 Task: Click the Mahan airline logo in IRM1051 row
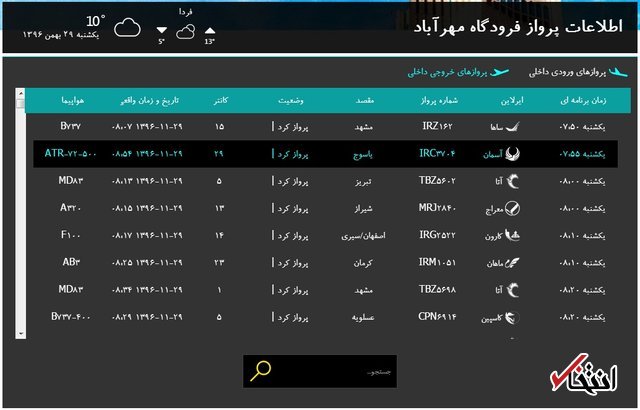pyautogui.click(x=512, y=263)
